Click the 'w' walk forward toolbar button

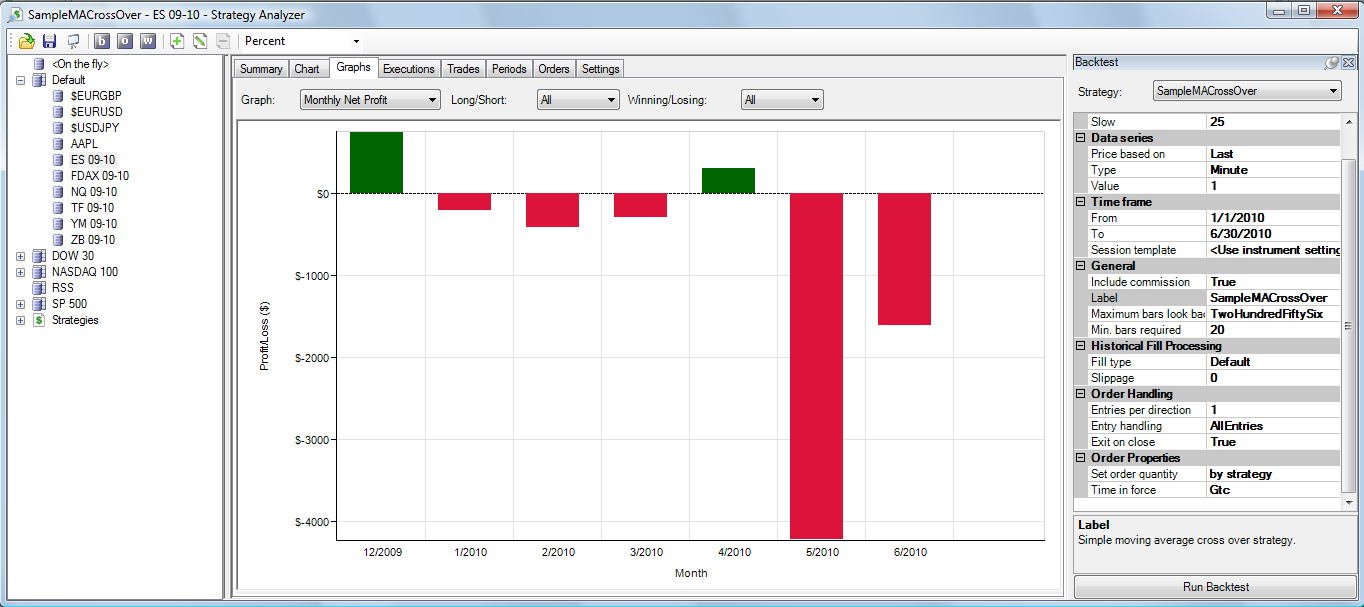[148, 41]
